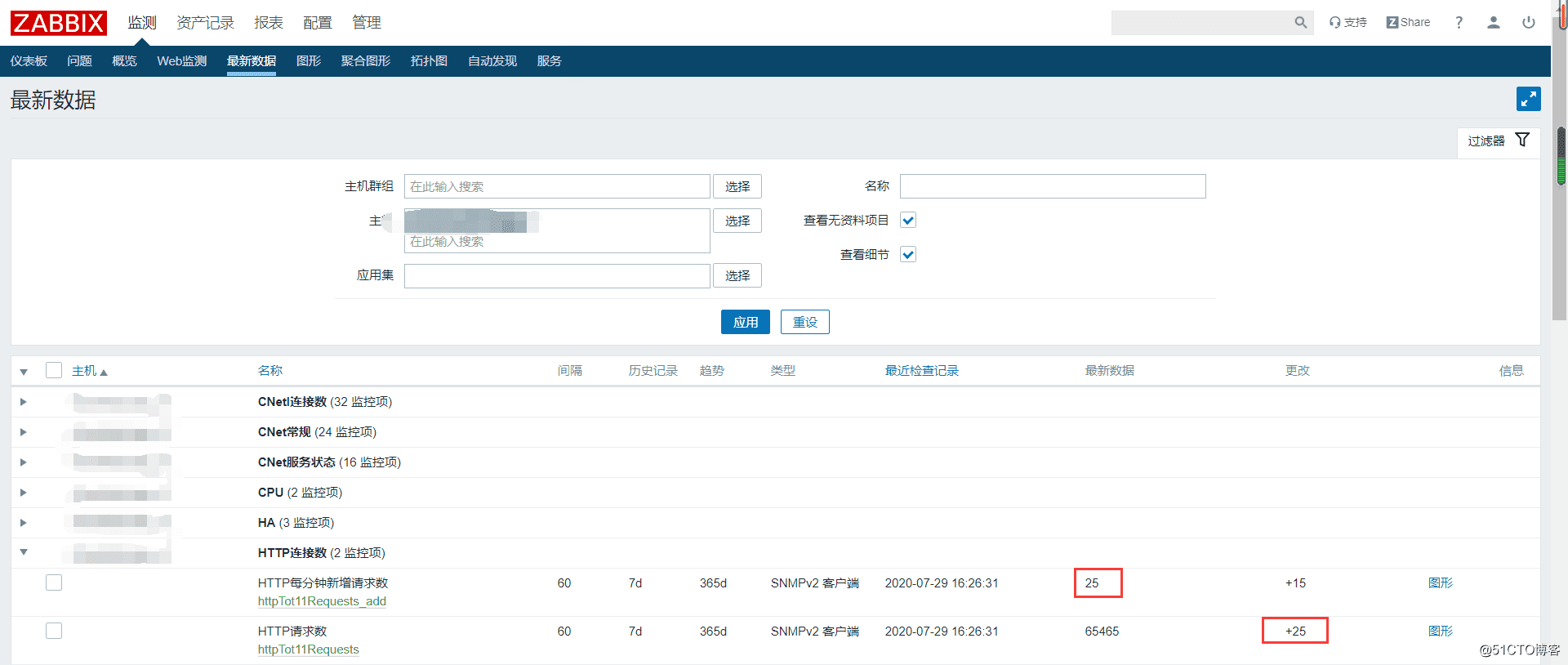Viewport: 1568px width, 665px height.
Task: Open 图形 for HTTP请求数 row
Action: click(1441, 632)
